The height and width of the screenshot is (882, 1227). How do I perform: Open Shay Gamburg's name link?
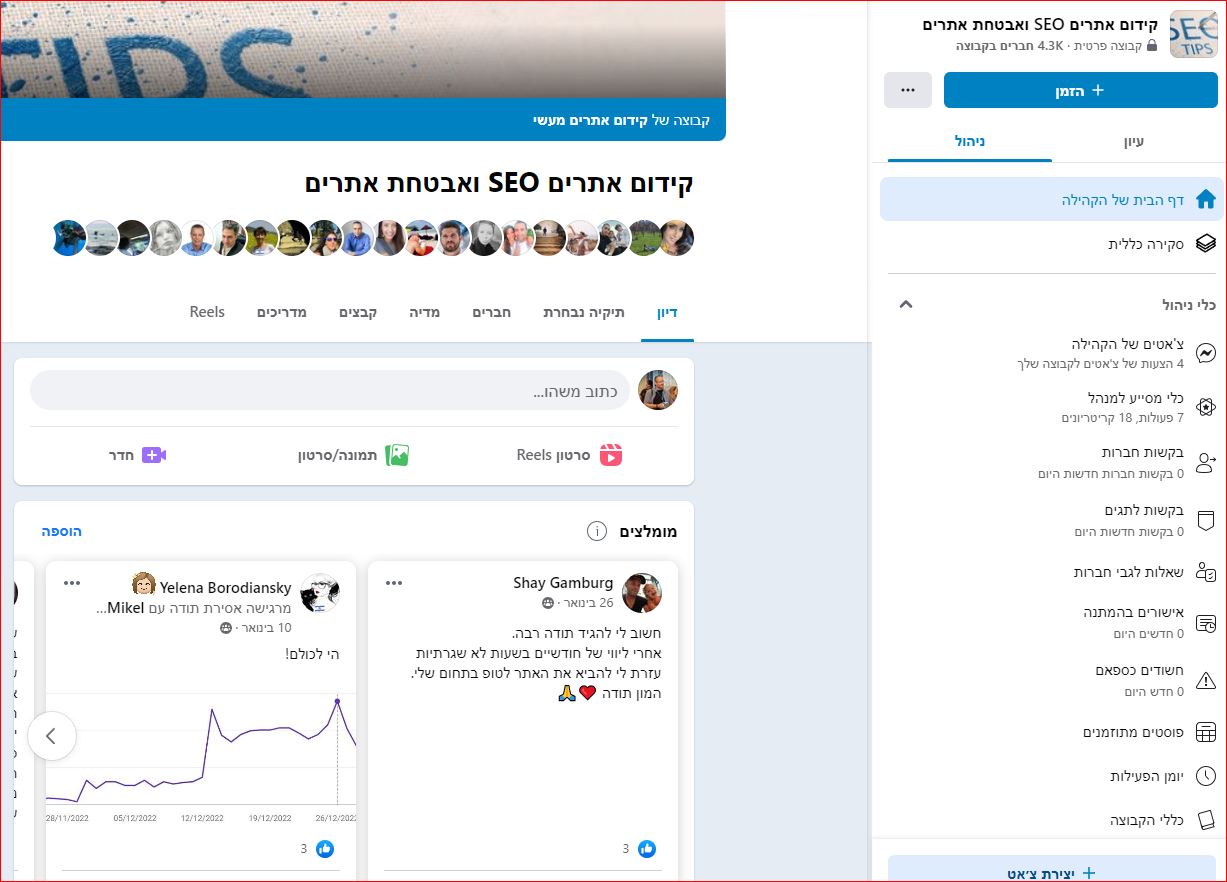pos(563,582)
